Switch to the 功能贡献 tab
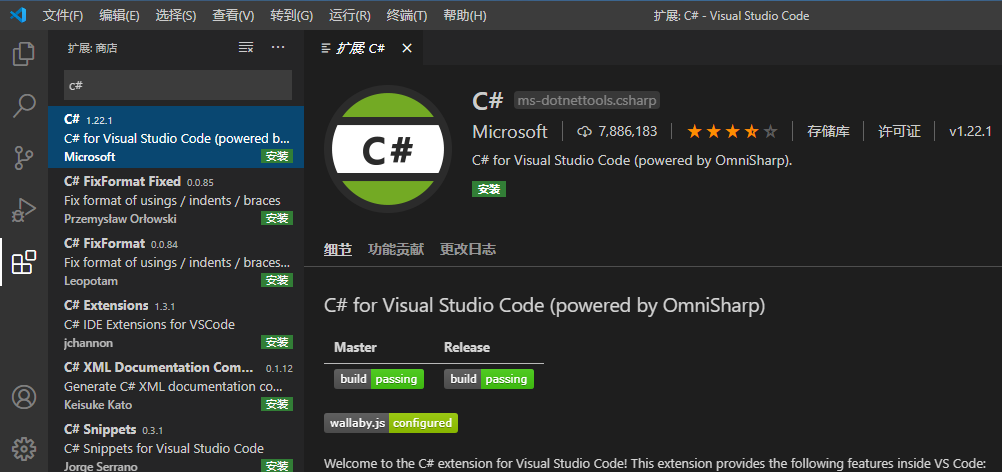Image resolution: width=1002 pixels, height=472 pixels. pyautogui.click(x=396, y=249)
